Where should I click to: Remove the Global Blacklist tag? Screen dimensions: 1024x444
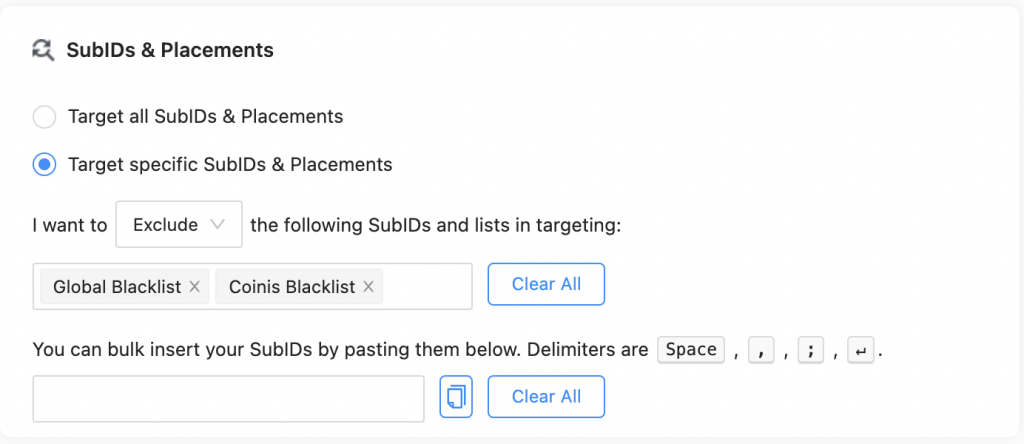195,287
